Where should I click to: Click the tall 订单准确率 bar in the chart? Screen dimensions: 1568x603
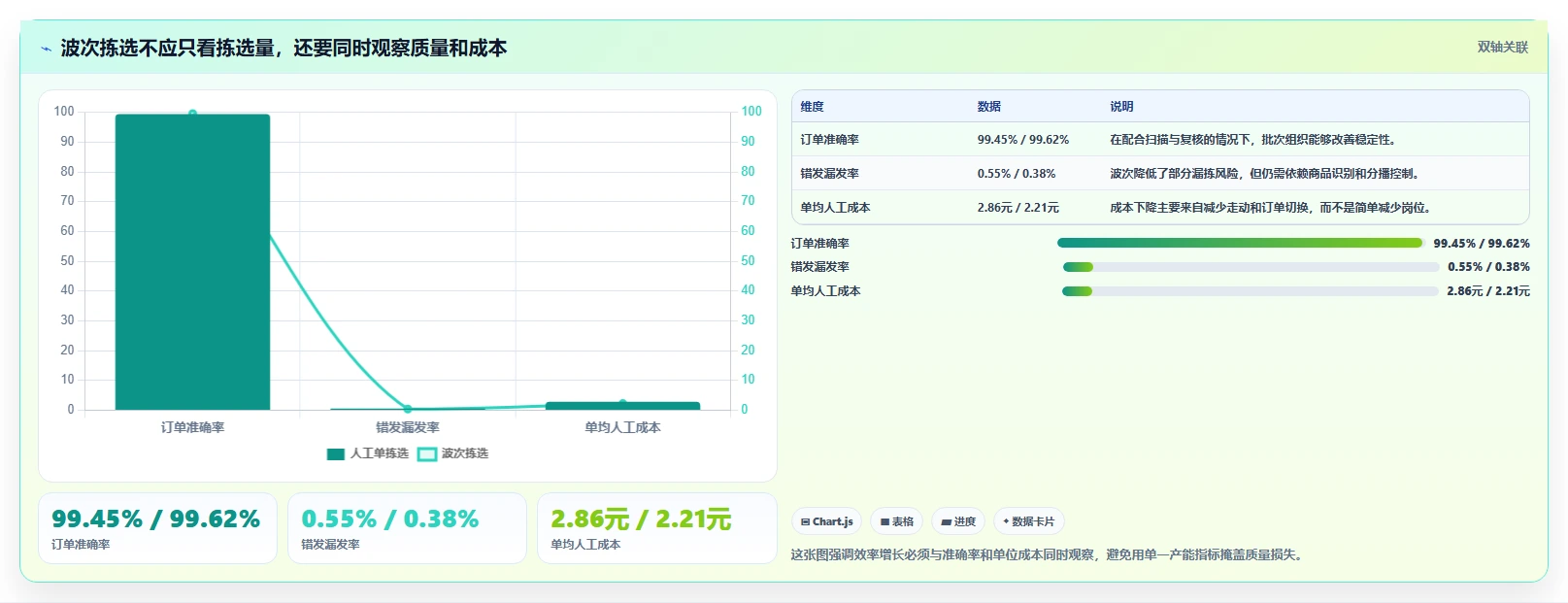click(x=192, y=262)
